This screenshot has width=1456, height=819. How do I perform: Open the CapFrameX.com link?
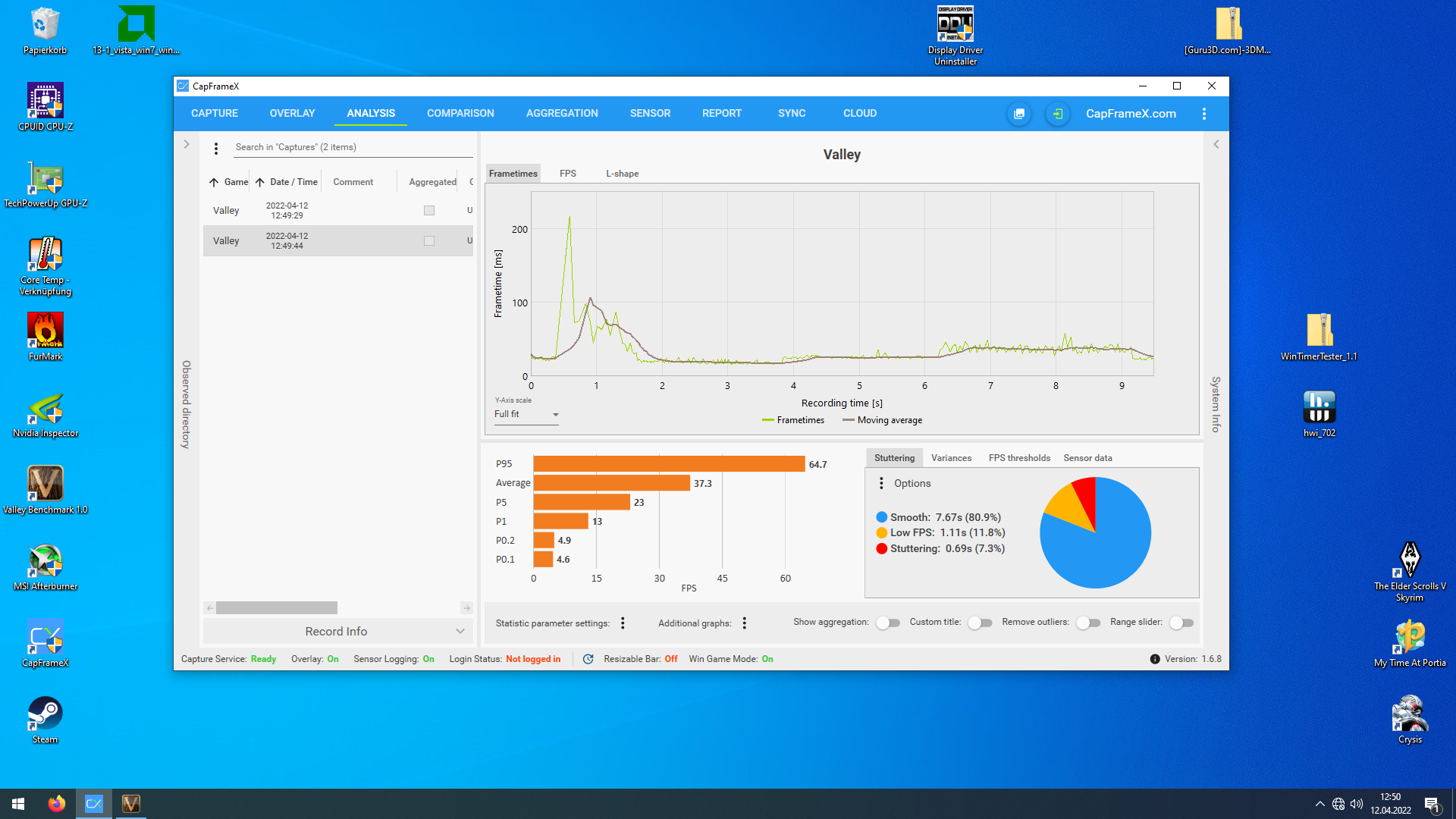tap(1131, 114)
